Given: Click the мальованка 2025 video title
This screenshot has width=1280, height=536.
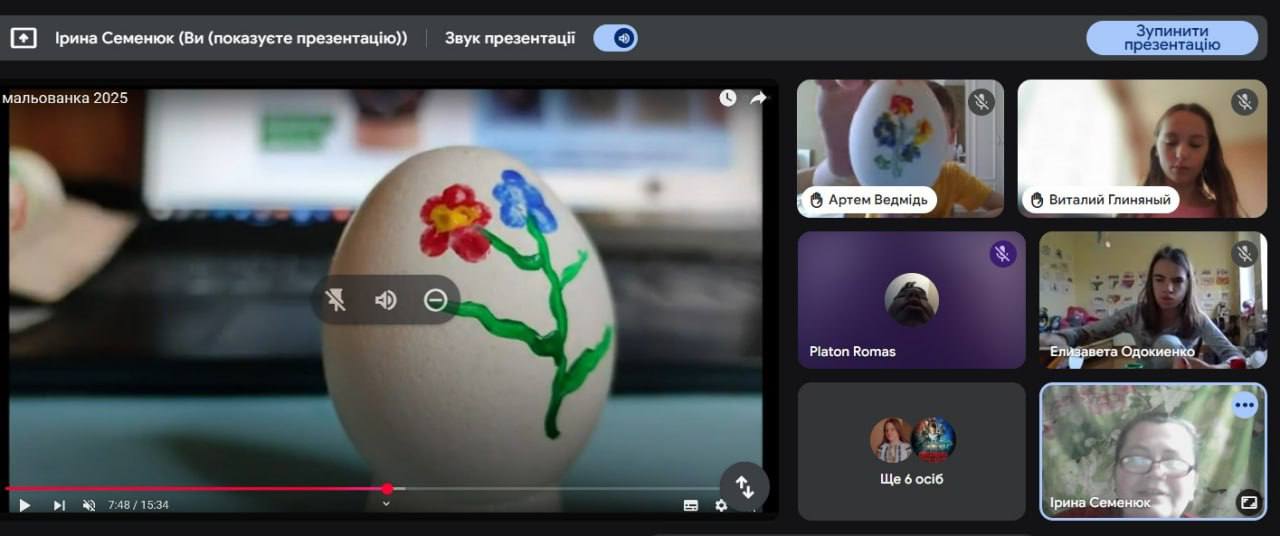Looking at the screenshot, I should [65, 98].
